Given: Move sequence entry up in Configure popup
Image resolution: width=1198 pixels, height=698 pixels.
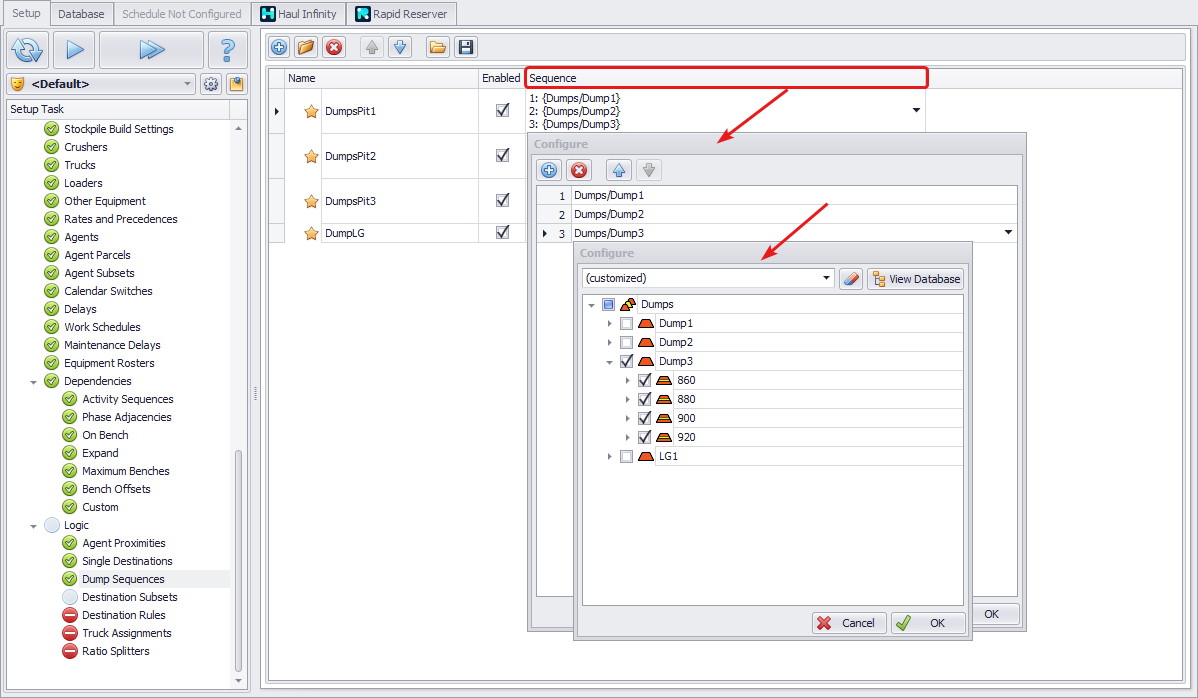Looking at the screenshot, I should pos(619,170).
